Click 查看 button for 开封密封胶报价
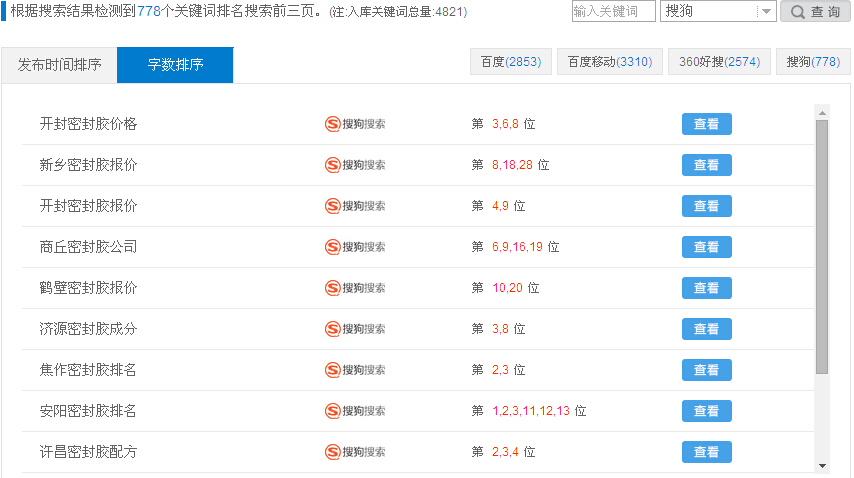 [706, 206]
